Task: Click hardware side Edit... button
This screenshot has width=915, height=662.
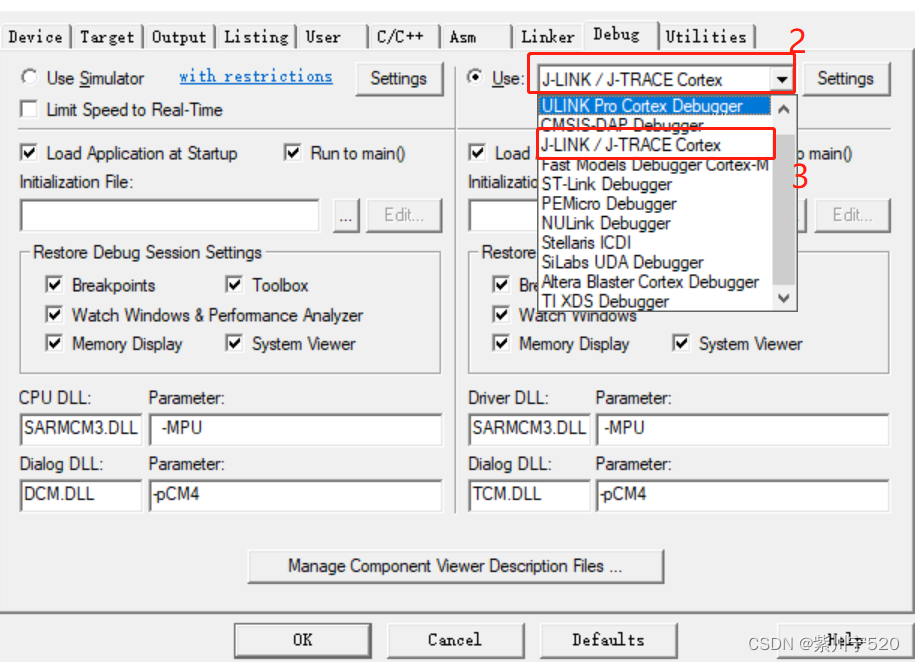Action: click(853, 215)
